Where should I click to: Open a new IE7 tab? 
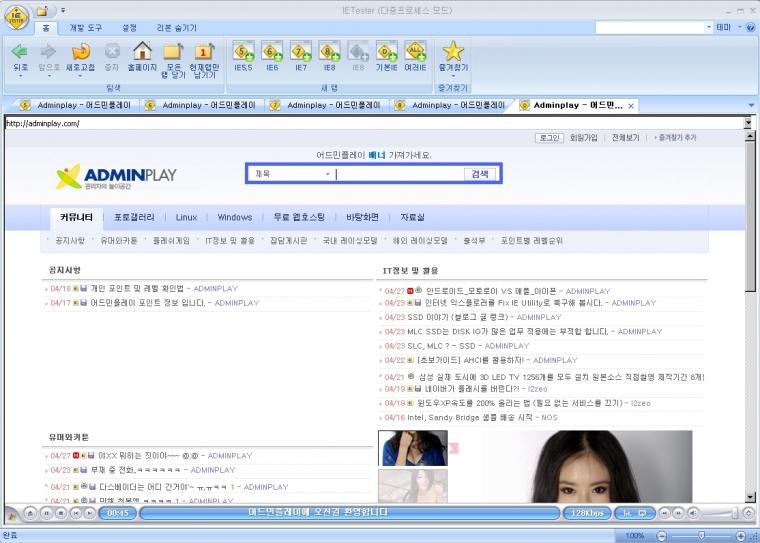click(300, 52)
